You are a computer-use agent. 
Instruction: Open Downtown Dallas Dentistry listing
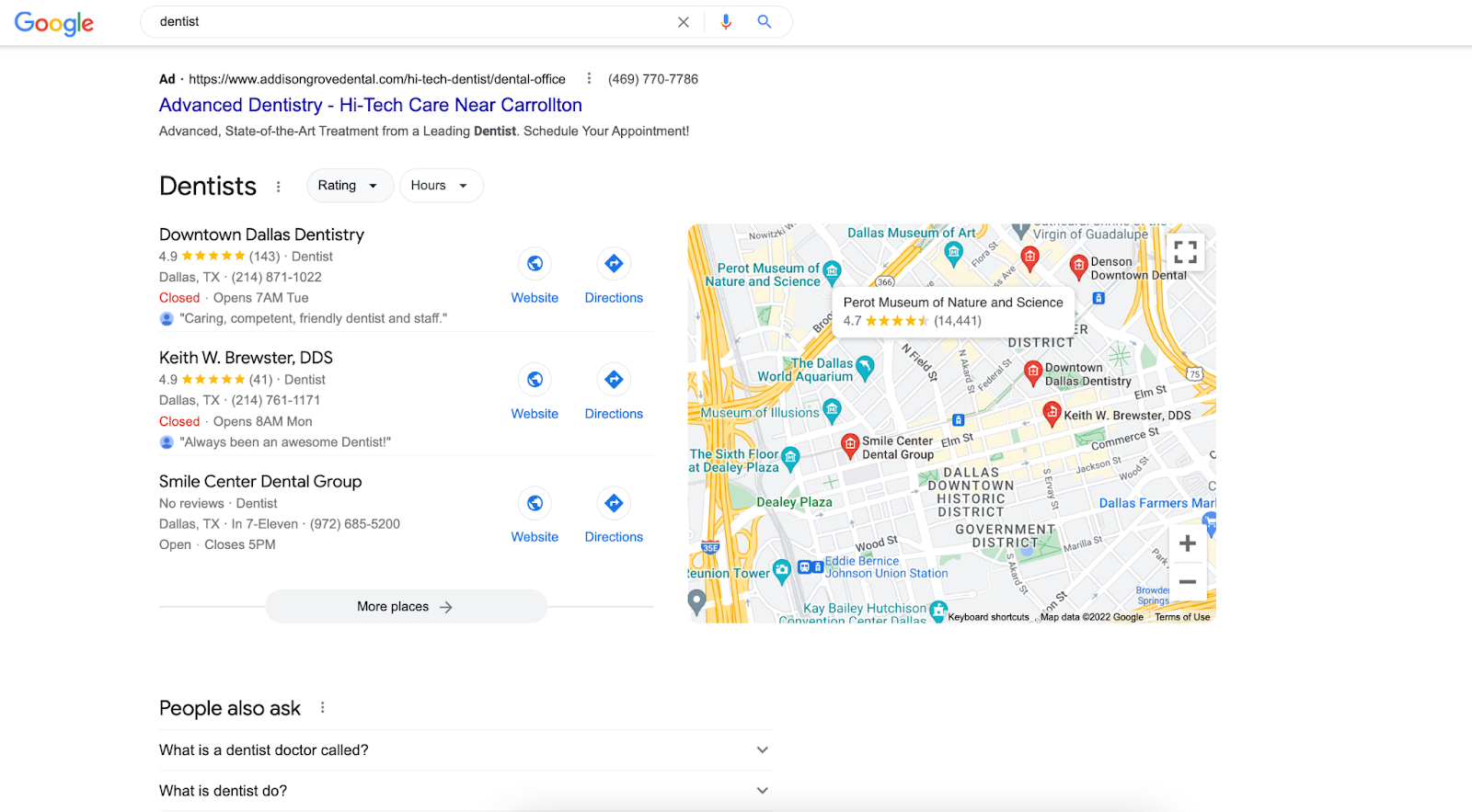(x=262, y=234)
